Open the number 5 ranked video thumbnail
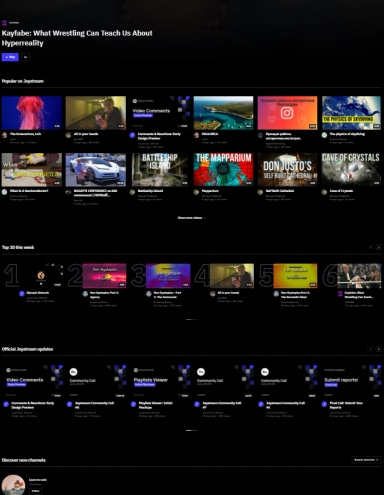Viewport: 384px width, 495px height. point(295,276)
